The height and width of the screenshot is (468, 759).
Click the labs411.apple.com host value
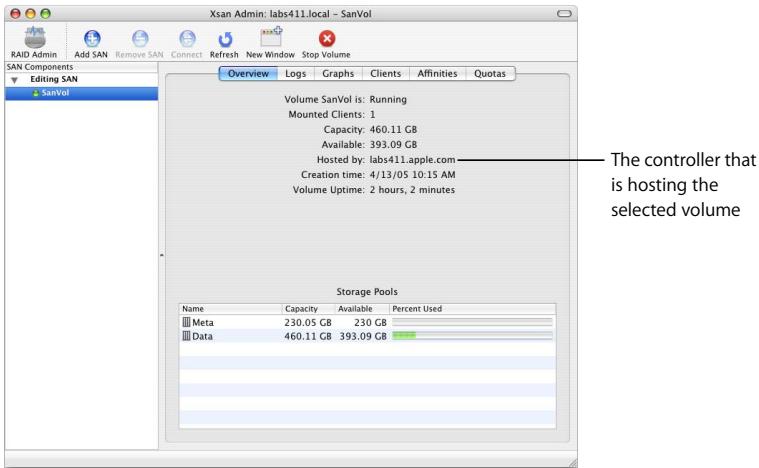click(412, 160)
